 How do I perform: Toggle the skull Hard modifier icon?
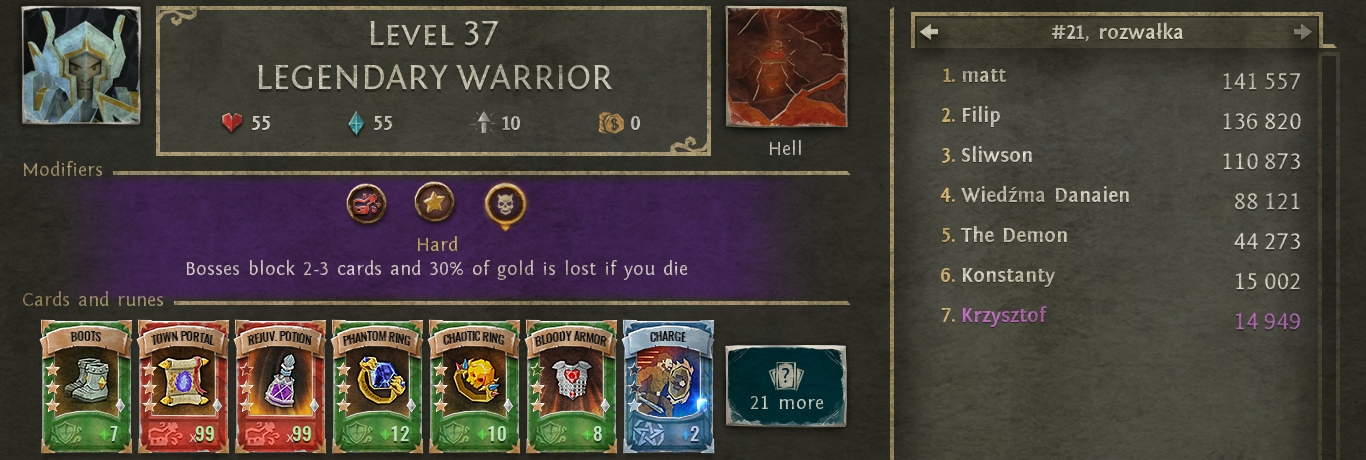505,205
